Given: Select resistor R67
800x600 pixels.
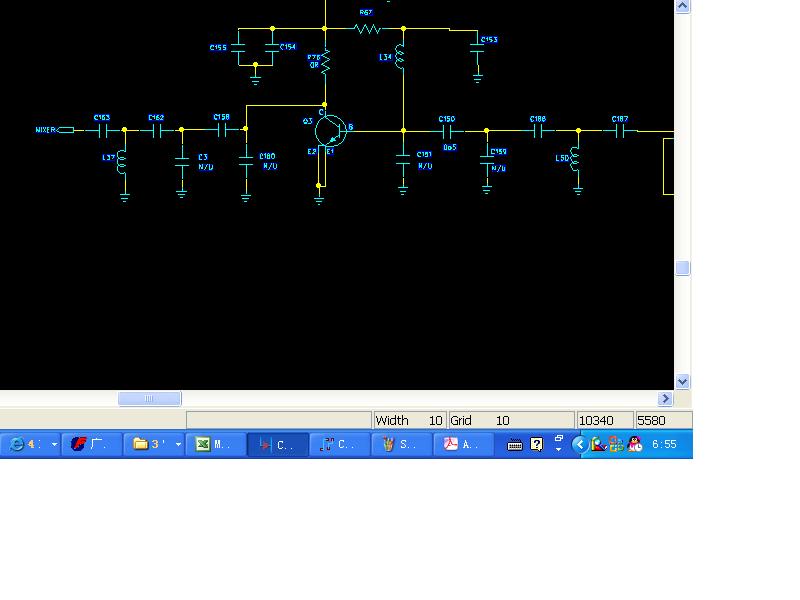Looking at the screenshot, I should [367, 29].
